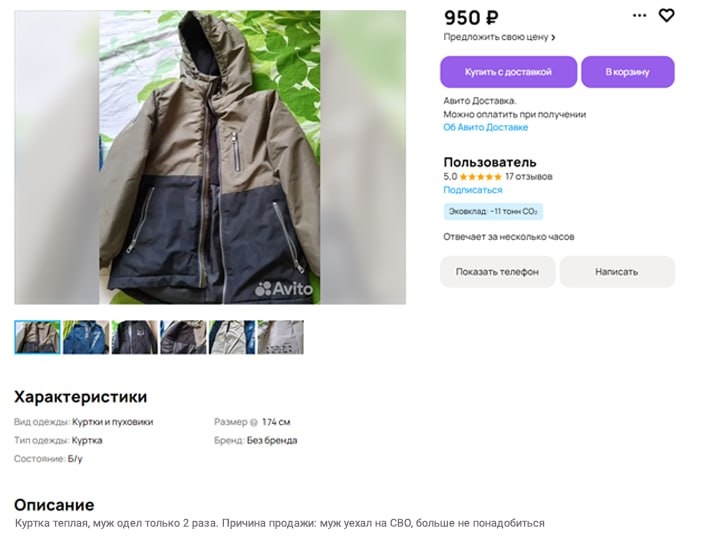
Task: Select the third dark jacket thumbnail
Action: tap(135, 337)
